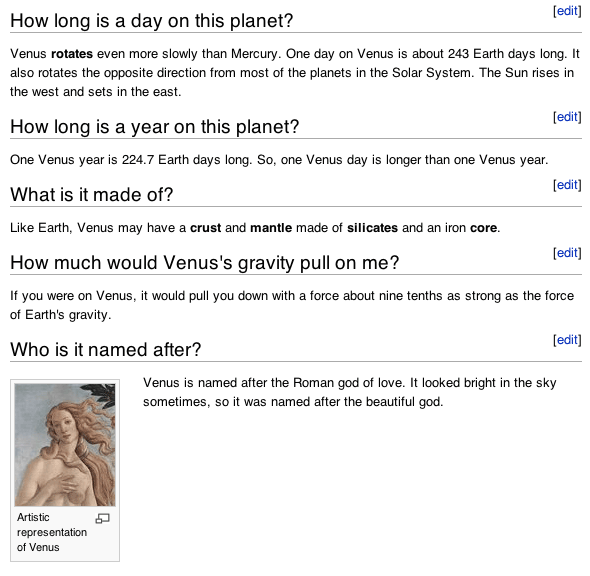Click the 'What is it made of?' heading
590x576 pixels.
tap(92, 195)
